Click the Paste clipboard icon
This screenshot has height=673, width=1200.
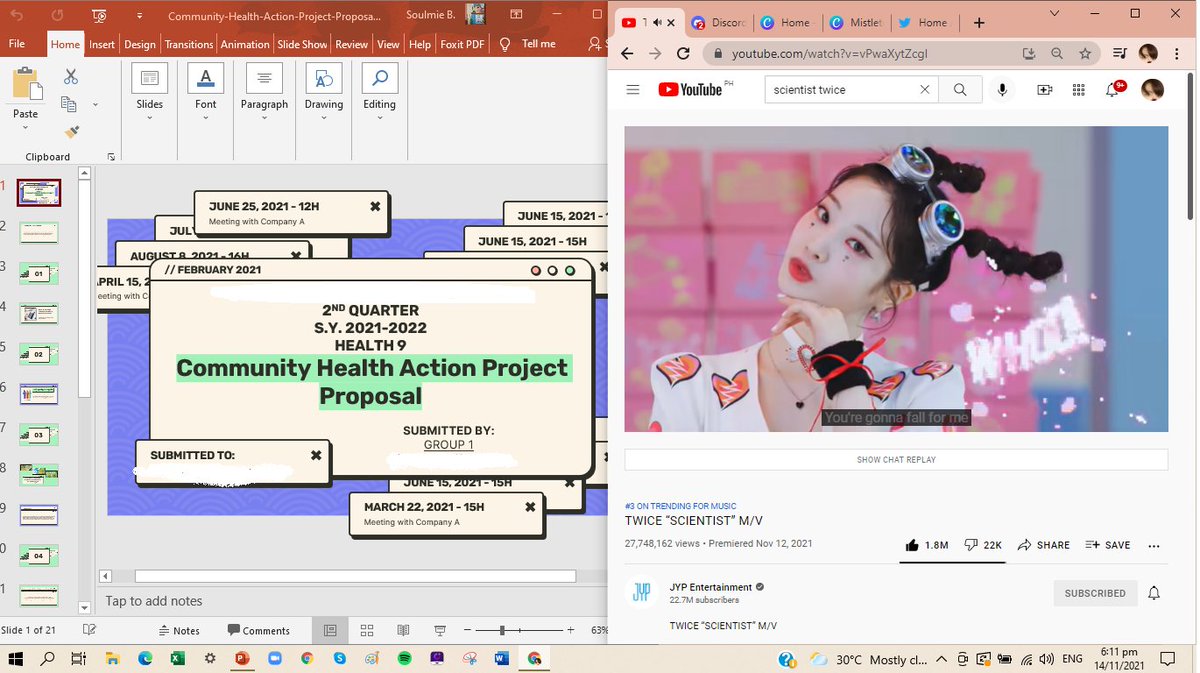pyautogui.click(x=26, y=83)
